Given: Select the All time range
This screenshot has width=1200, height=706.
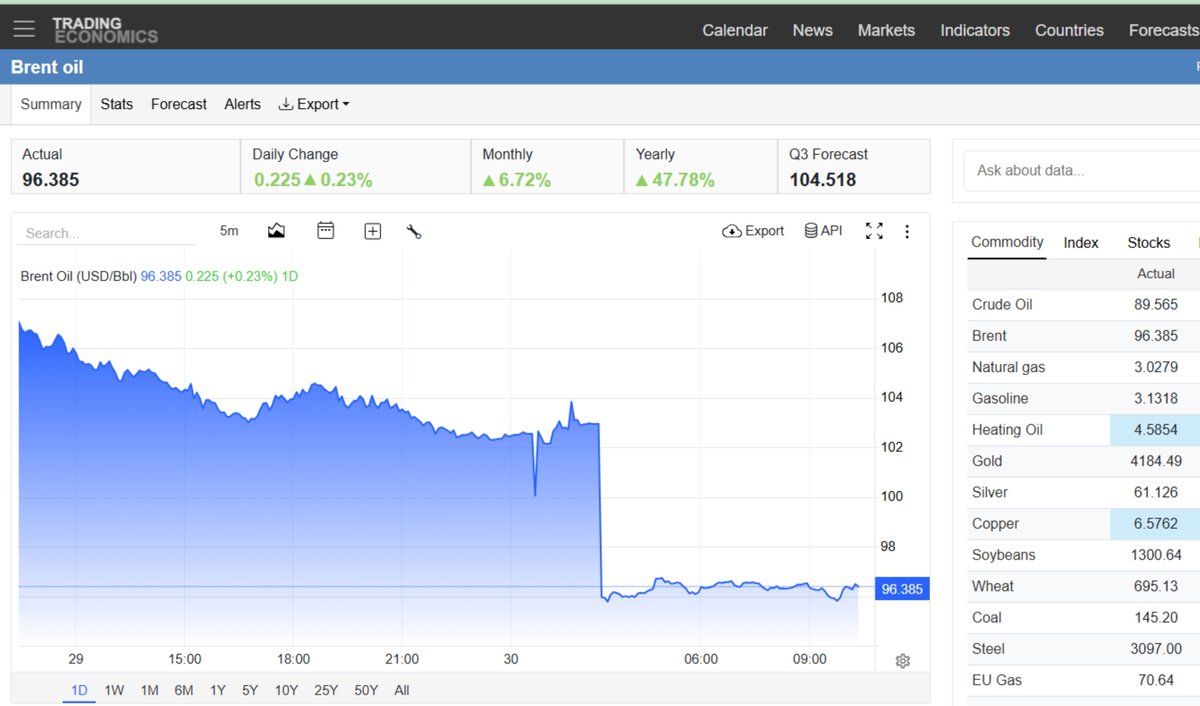Looking at the screenshot, I should (x=402, y=690).
